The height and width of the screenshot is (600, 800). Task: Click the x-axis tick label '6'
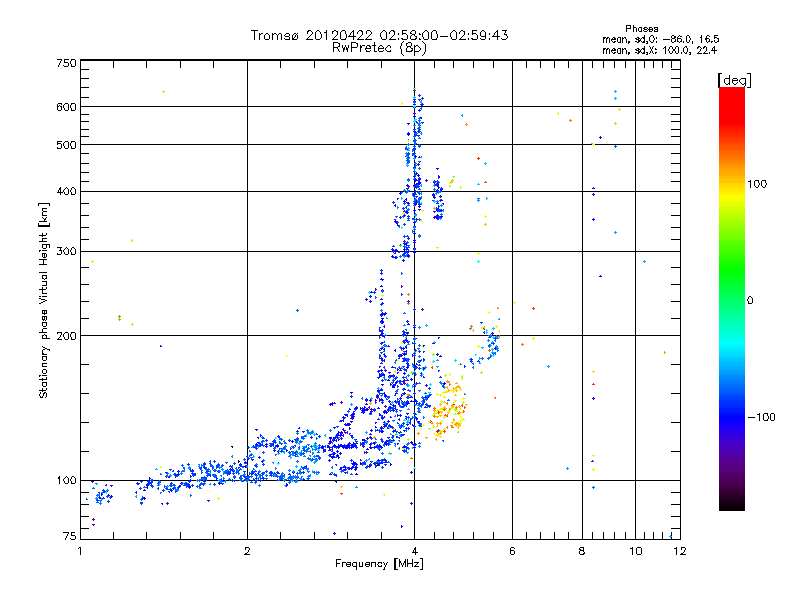(512, 552)
